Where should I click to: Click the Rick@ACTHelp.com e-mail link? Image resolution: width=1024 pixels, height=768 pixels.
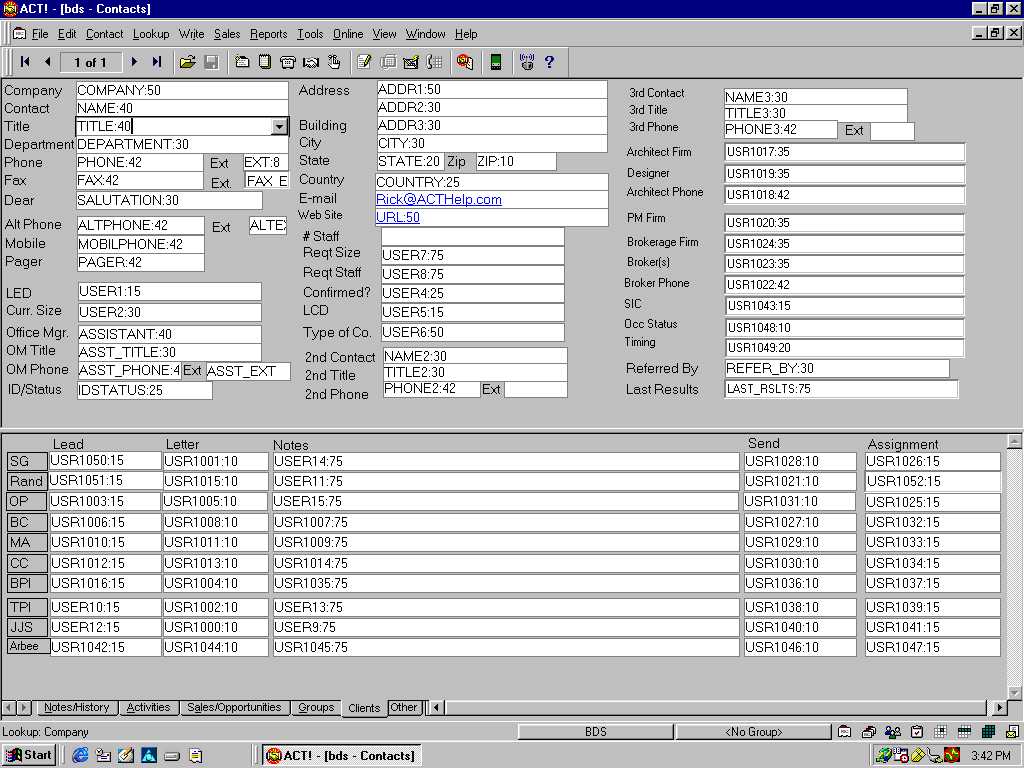tap(439, 199)
